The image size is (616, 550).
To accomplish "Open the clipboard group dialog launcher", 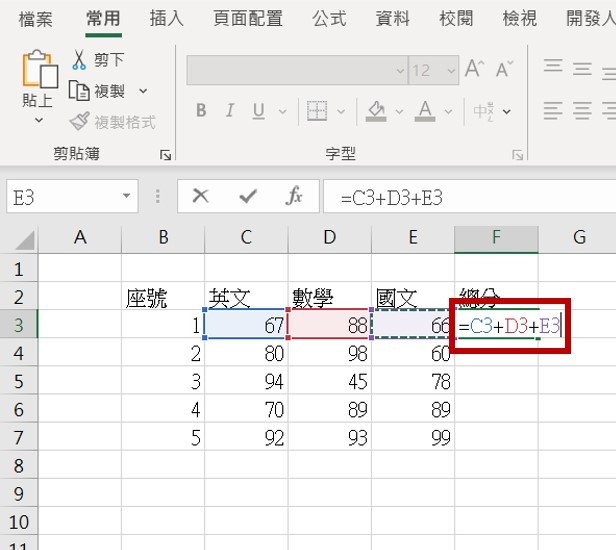I will [165, 155].
